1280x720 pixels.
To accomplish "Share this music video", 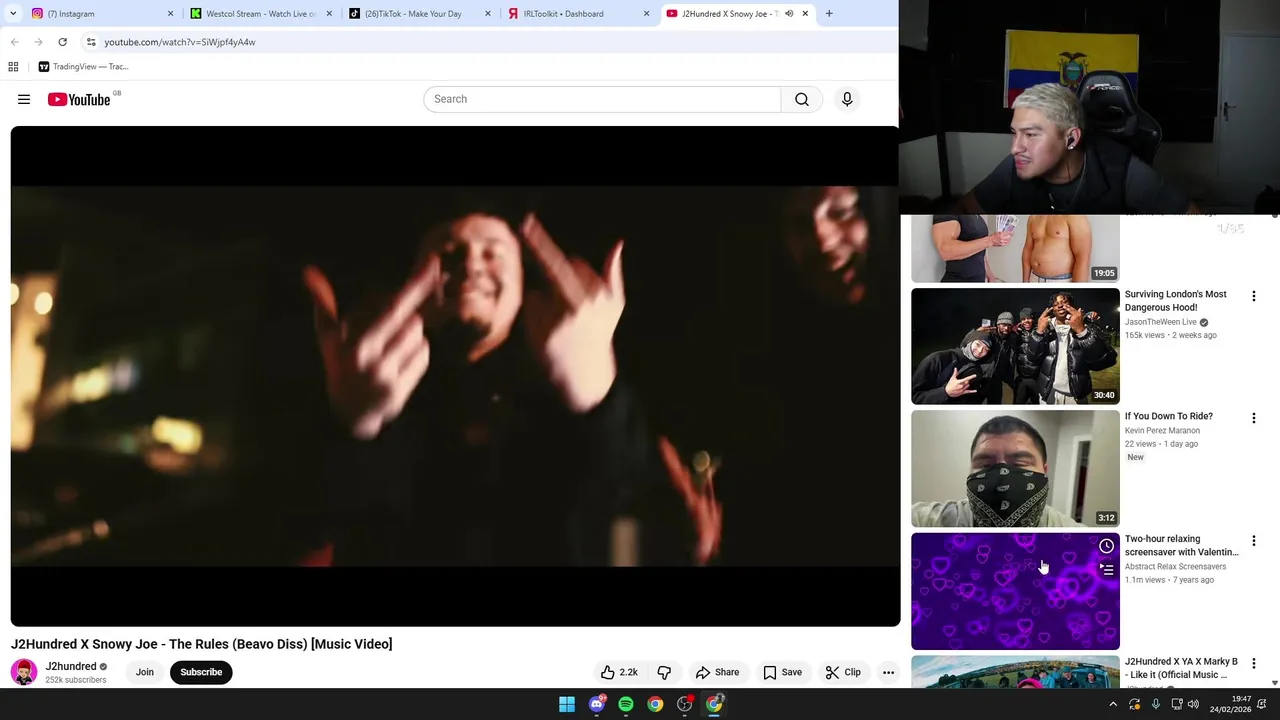I will [x=717, y=672].
